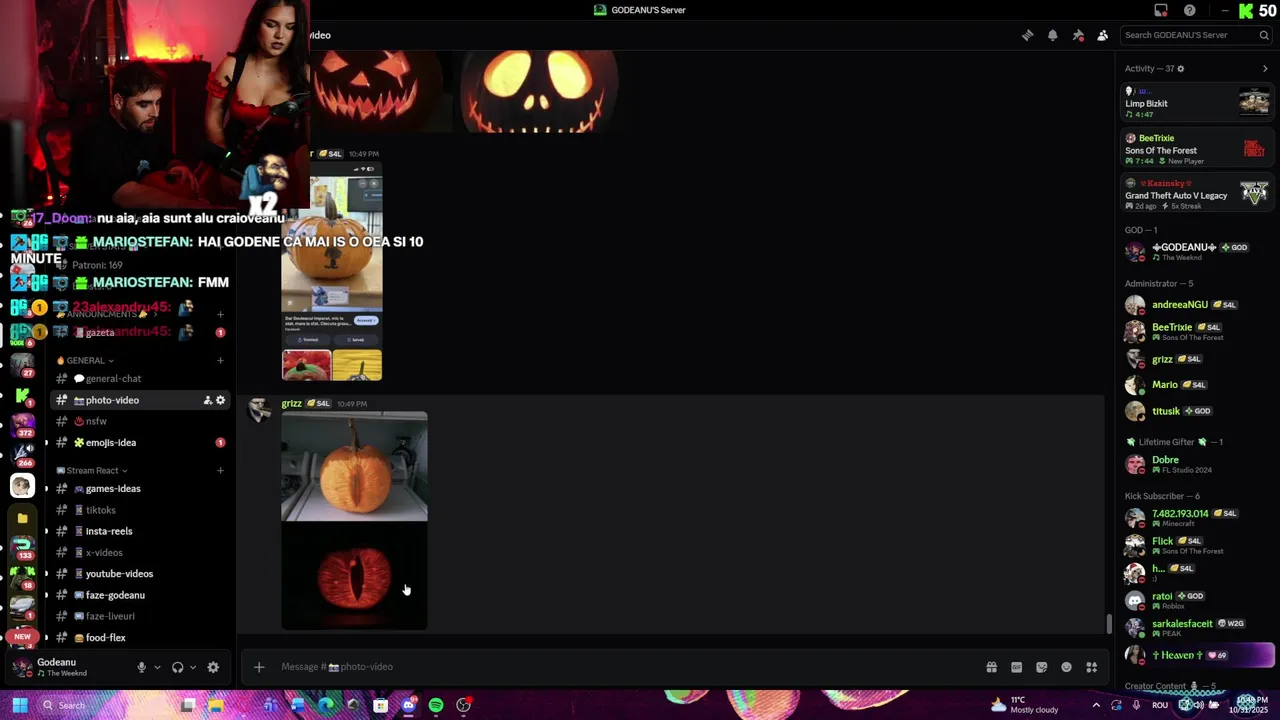Screen dimensions: 1280x720
Task: Collapse the Stream React category
Action: (92, 470)
